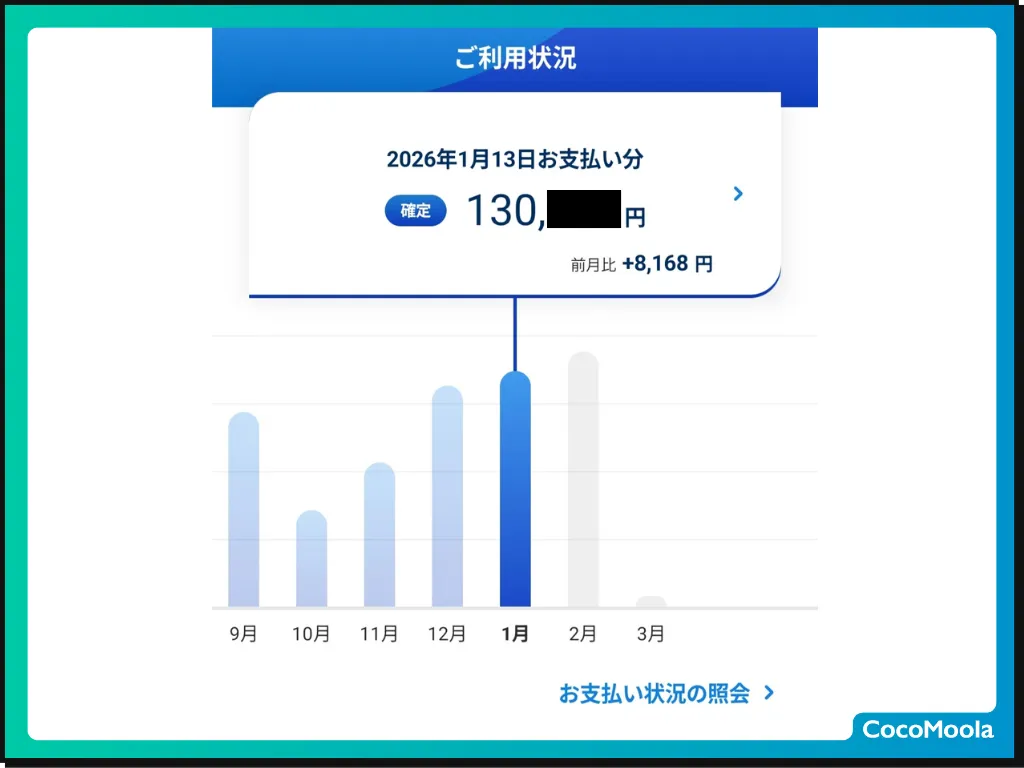This screenshot has width=1024, height=768.
Task: Click the CocoMoola logo watermark
Action: tap(927, 729)
